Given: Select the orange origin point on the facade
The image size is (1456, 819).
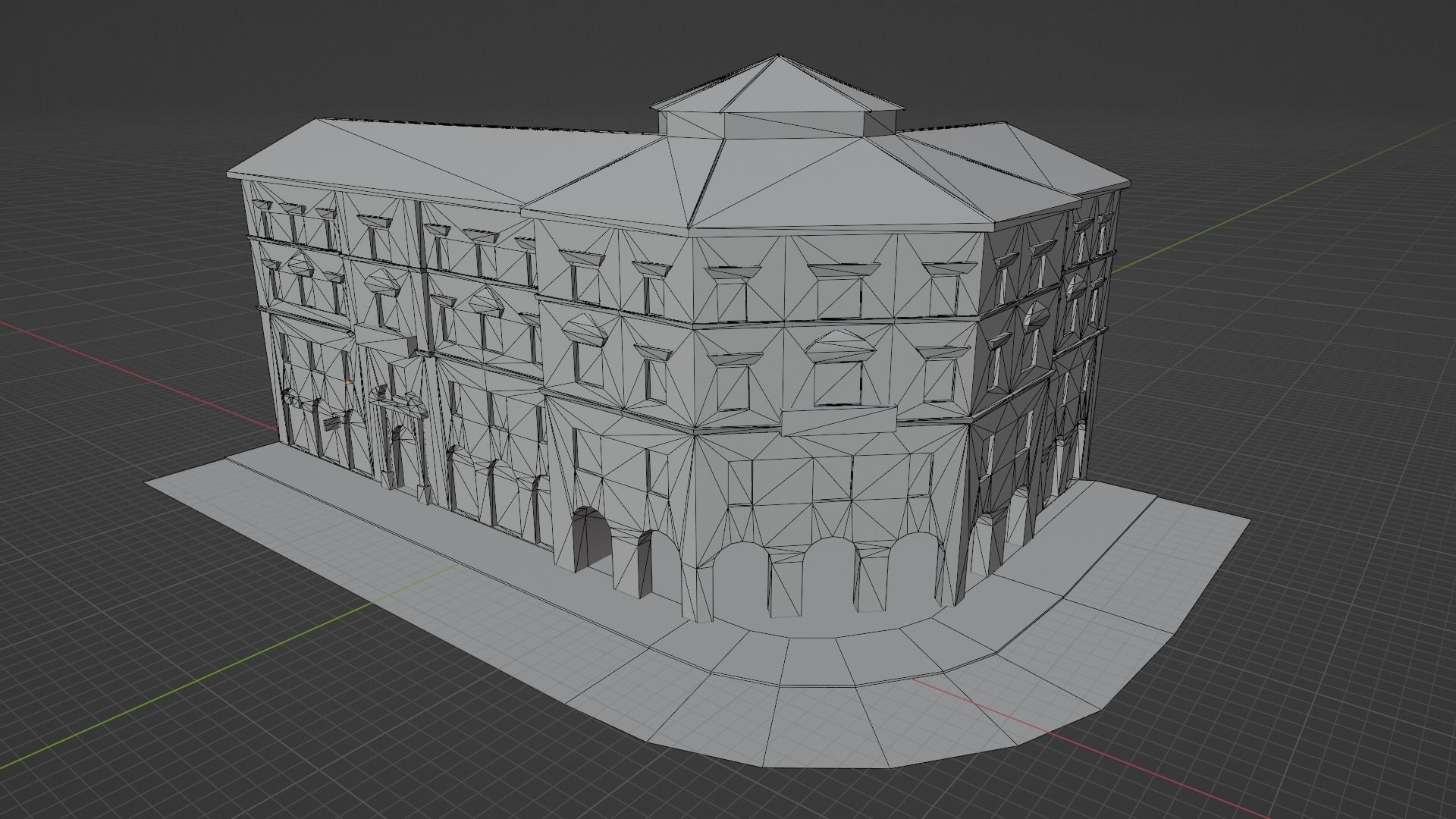Looking at the screenshot, I should click(348, 382).
